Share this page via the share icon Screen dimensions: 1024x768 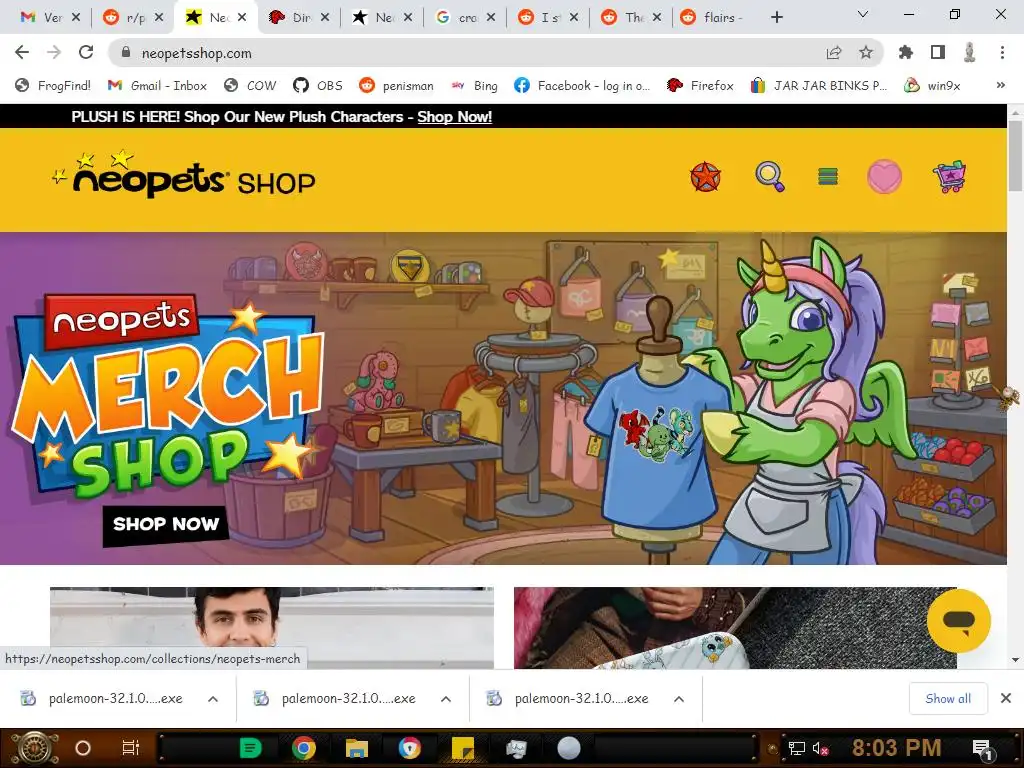click(834, 53)
